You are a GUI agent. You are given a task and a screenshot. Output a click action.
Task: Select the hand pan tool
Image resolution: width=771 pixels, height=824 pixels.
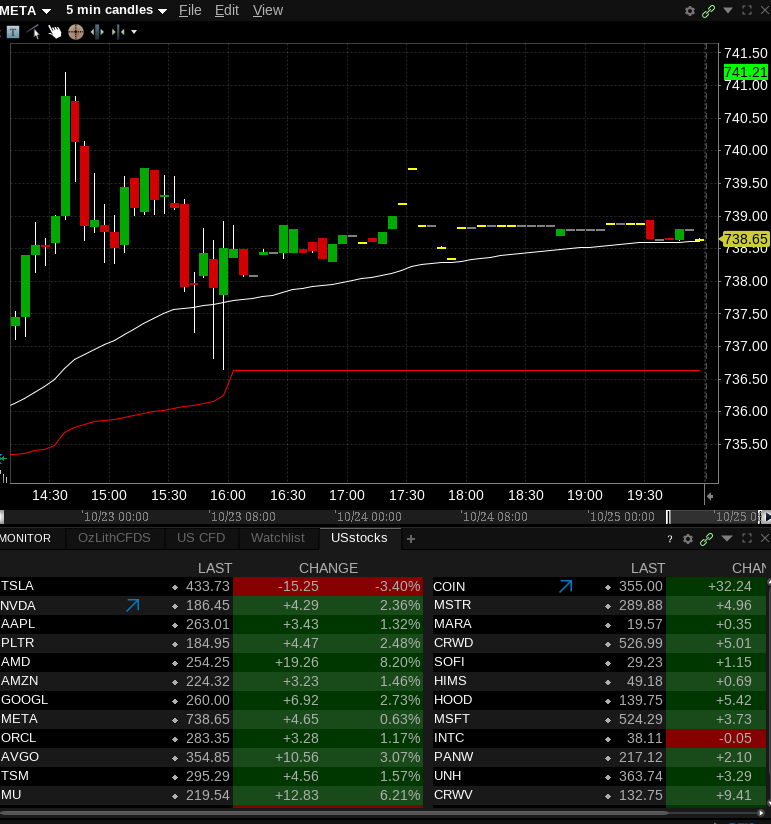point(55,31)
